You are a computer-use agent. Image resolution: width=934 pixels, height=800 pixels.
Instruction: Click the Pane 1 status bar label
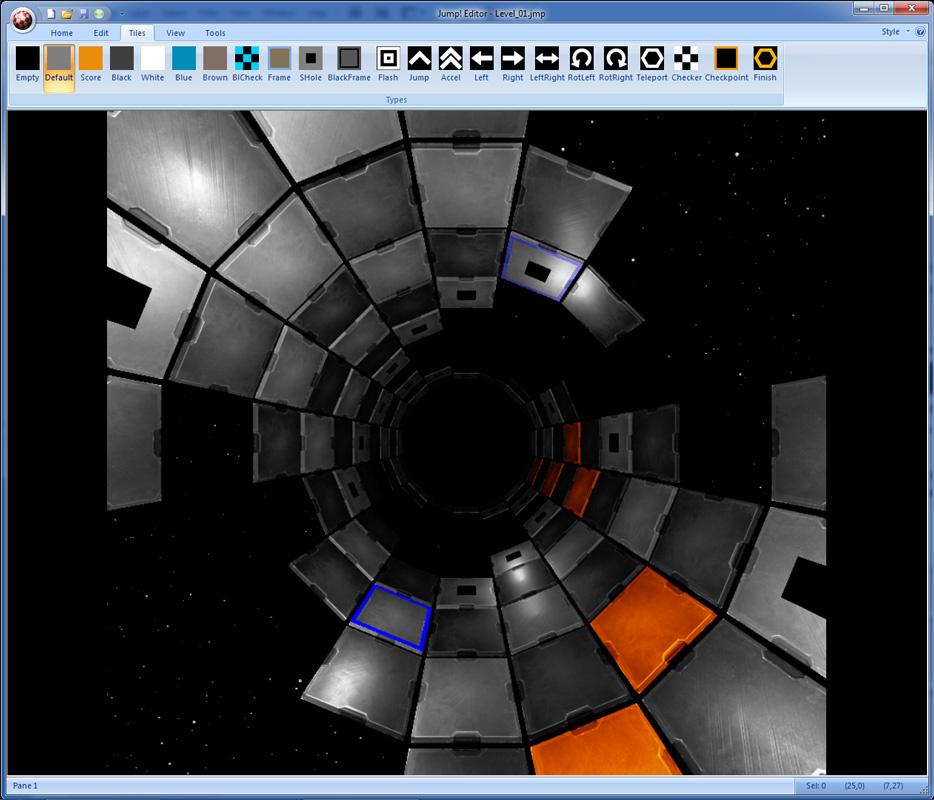pyautogui.click(x=25, y=786)
